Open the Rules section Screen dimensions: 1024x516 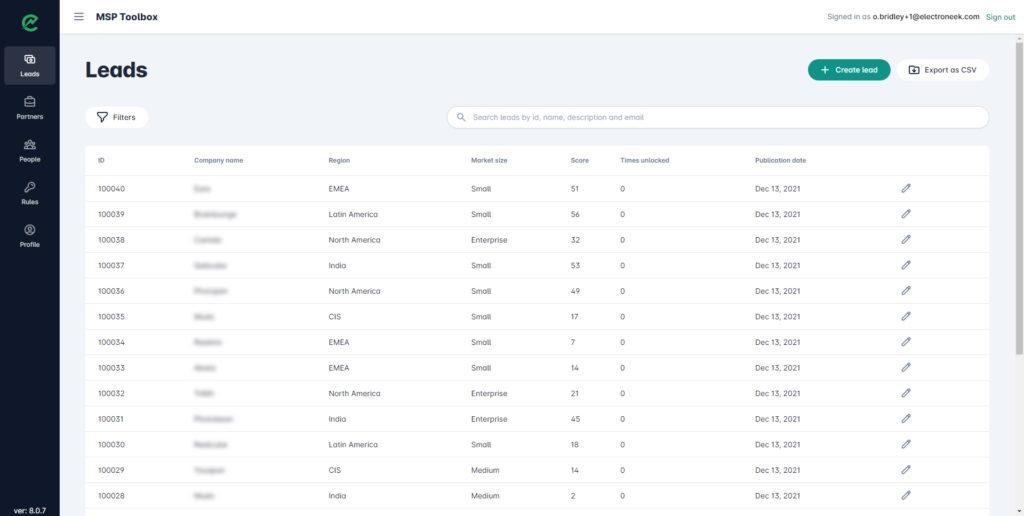(x=29, y=193)
